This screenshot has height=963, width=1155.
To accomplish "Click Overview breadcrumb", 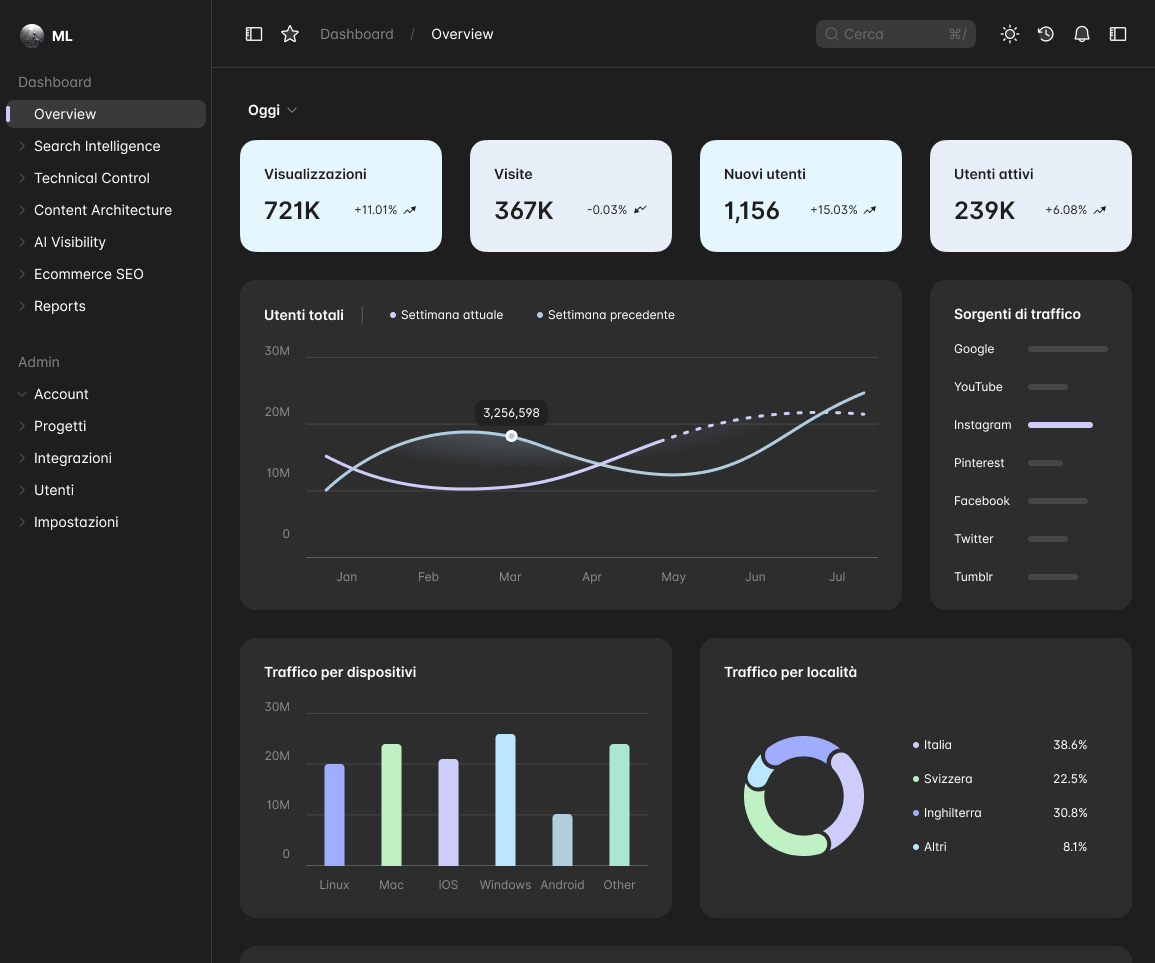I will [462, 34].
